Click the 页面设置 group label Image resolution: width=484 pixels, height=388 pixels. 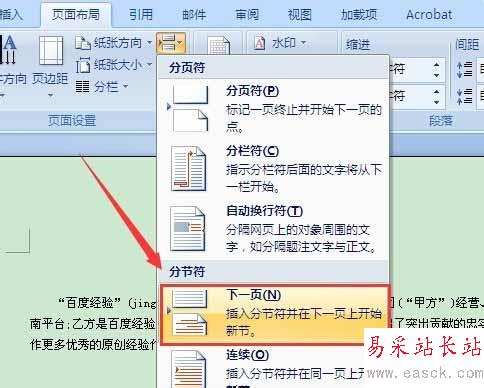[72, 120]
